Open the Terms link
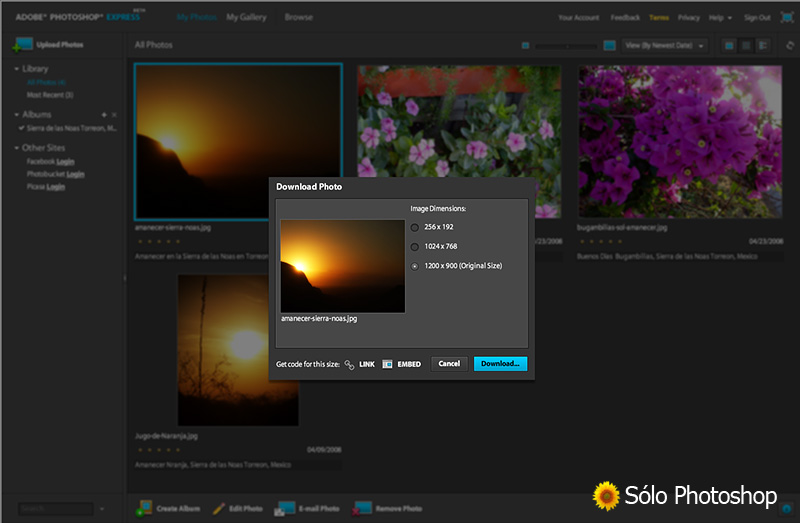 point(659,17)
